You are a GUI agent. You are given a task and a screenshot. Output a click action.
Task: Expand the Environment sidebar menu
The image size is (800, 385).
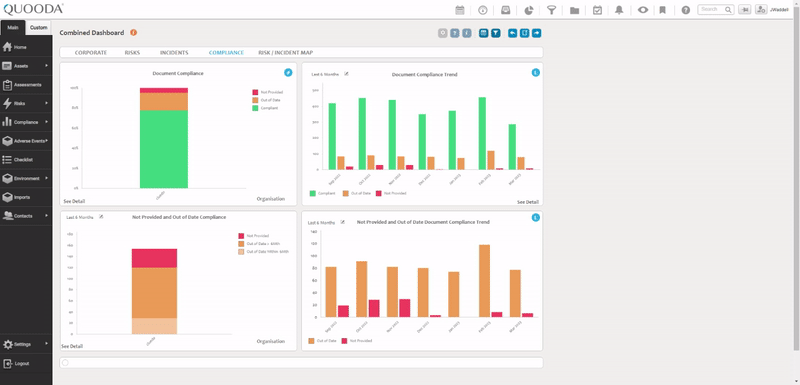point(26,178)
